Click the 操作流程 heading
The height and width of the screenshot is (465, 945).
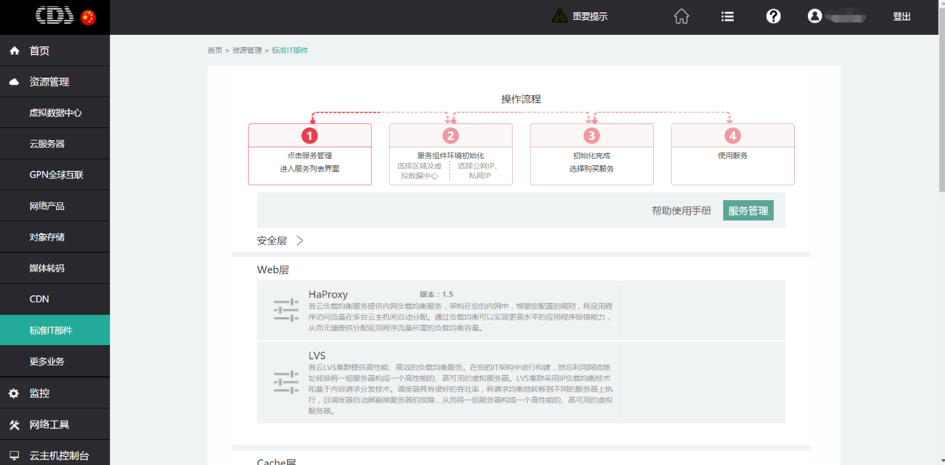point(521,99)
